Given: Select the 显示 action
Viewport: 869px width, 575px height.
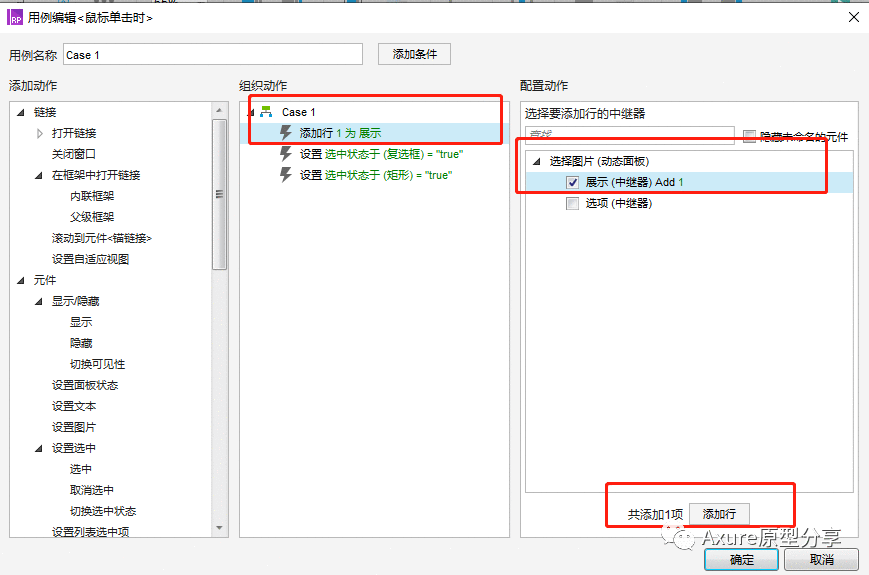Looking at the screenshot, I should tap(81, 322).
